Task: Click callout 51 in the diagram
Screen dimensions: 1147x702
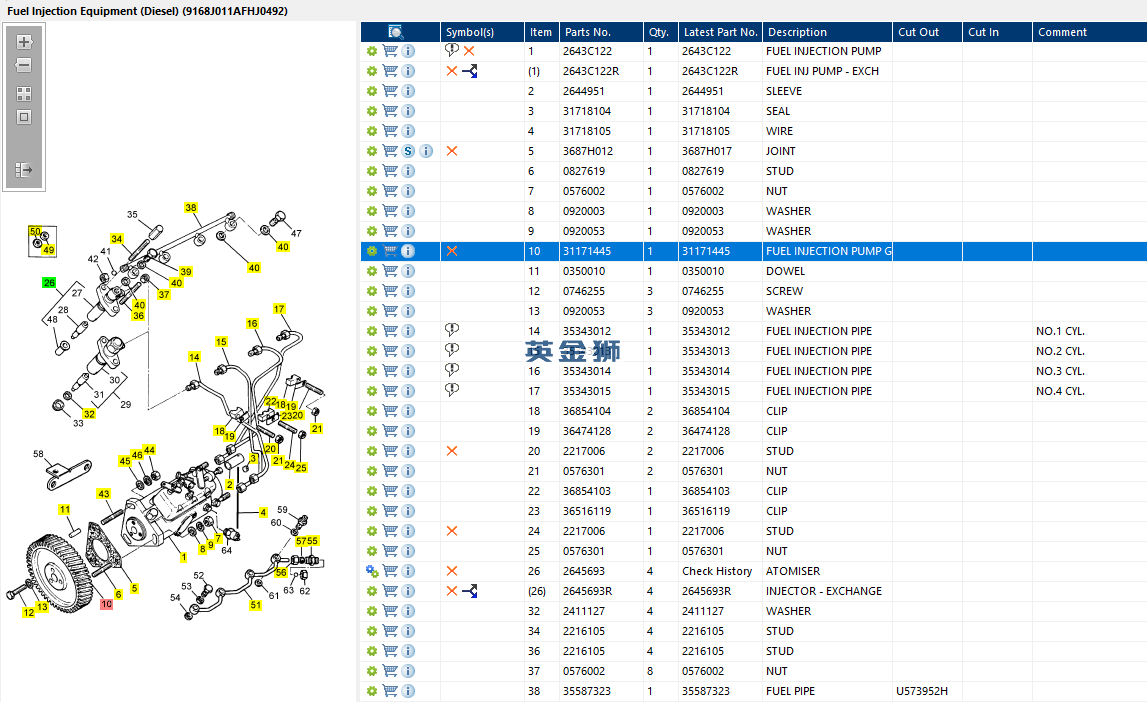Action: click(x=255, y=605)
